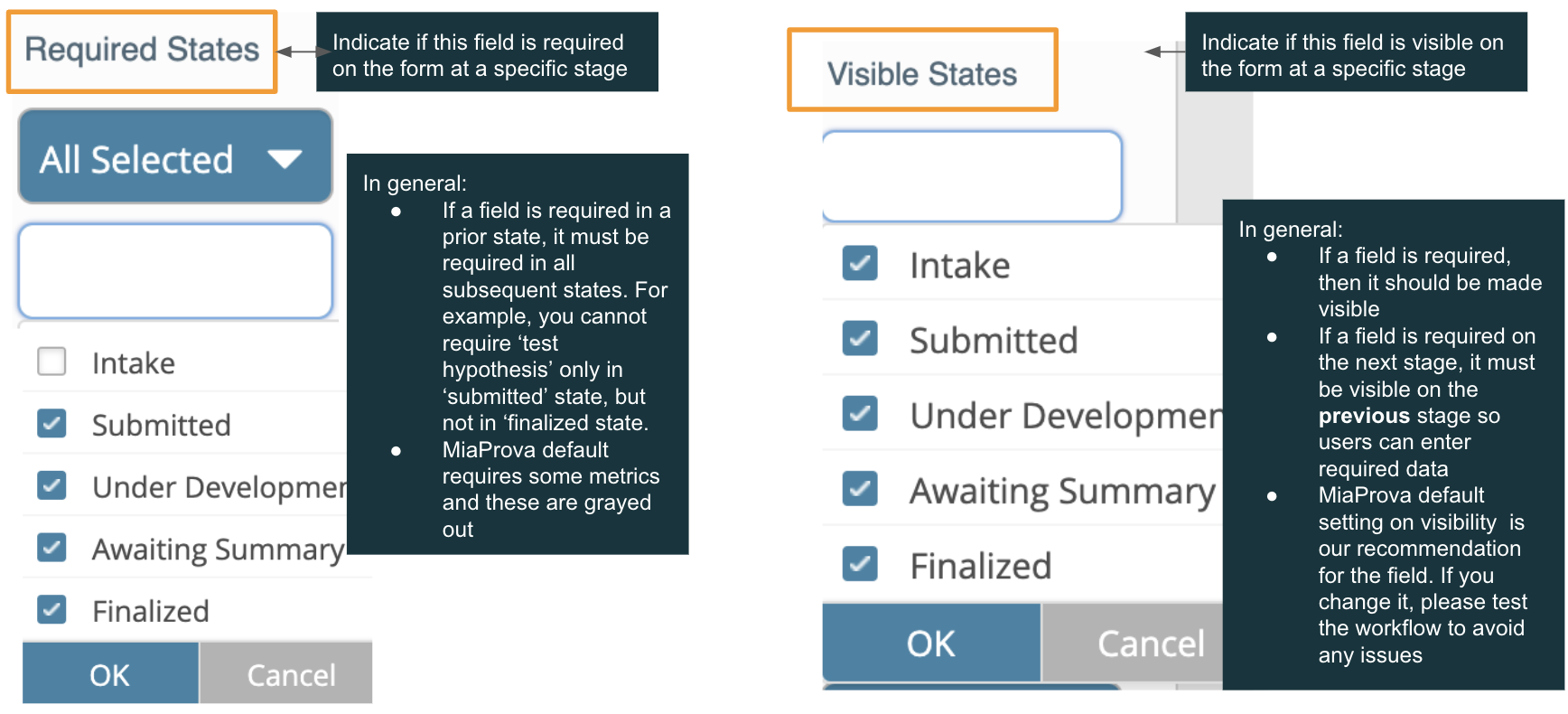
Task: Cancel the Required States selection
Action: [x=286, y=673]
